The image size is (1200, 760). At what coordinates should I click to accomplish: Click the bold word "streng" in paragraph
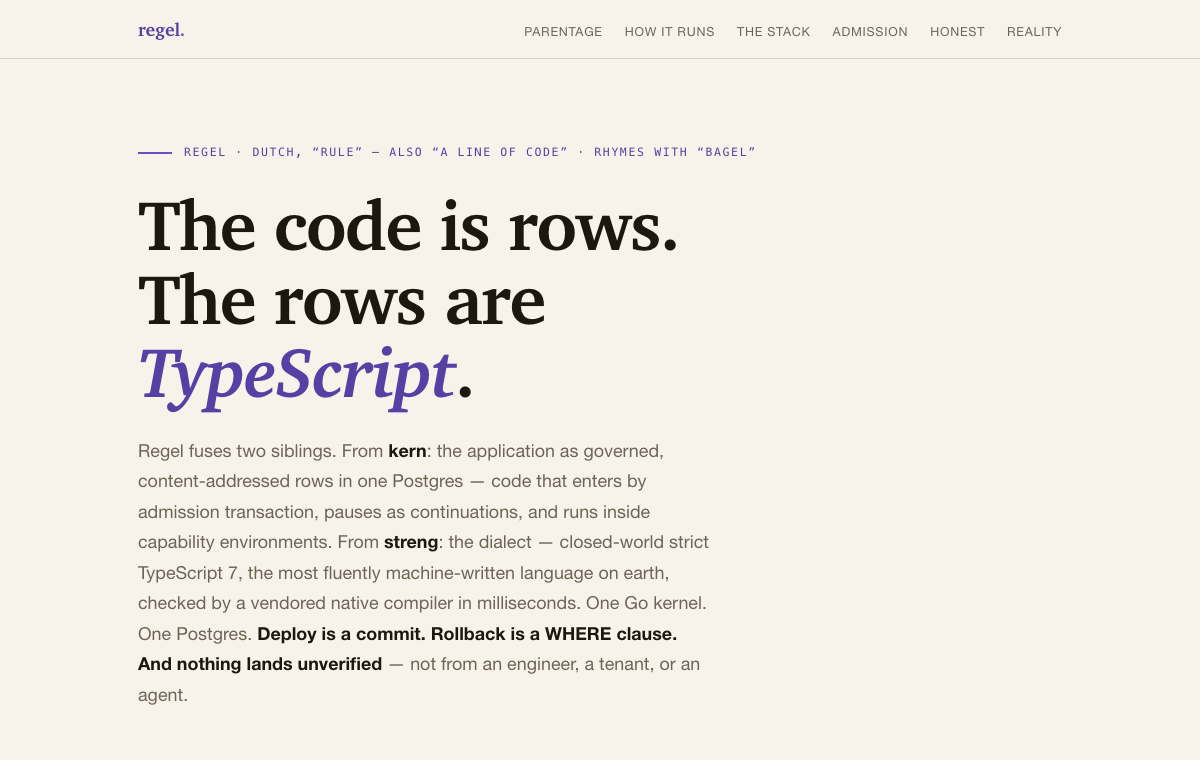click(x=411, y=542)
